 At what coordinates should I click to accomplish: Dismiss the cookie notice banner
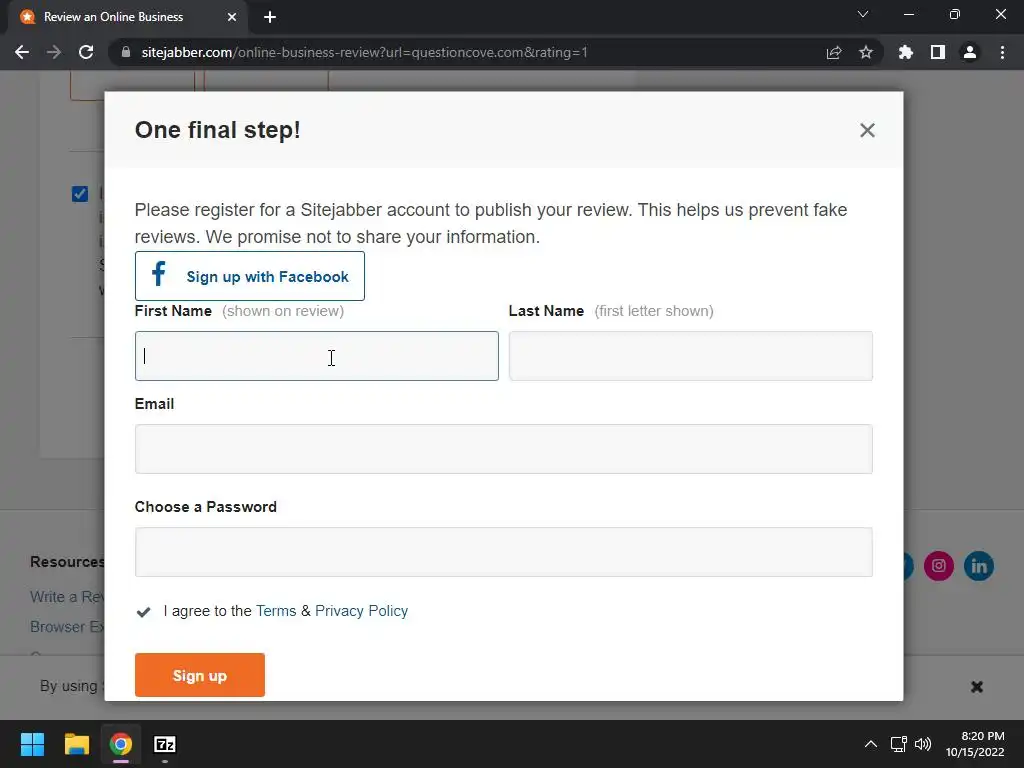pyautogui.click(x=977, y=686)
